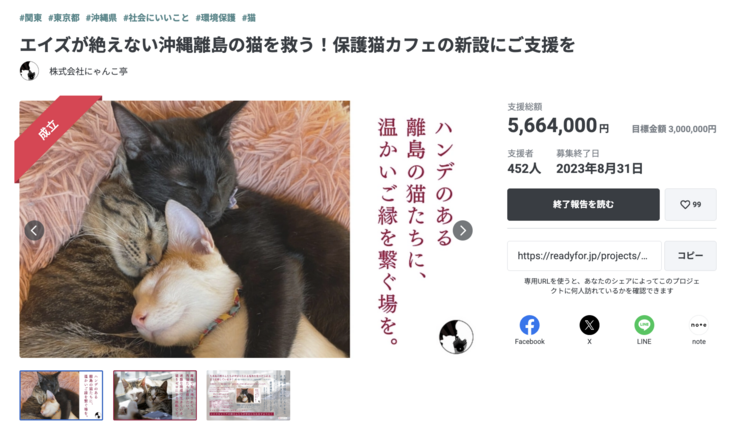Click the 終了報告を読む button
This screenshot has width=736, height=436.
tap(583, 205)
